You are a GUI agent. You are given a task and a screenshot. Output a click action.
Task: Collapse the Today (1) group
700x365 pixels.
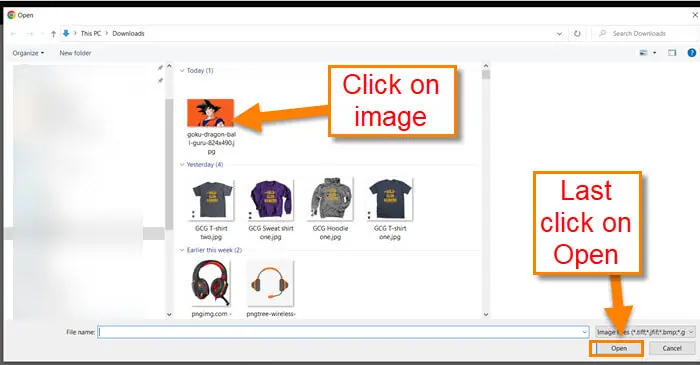pos(182,71)
